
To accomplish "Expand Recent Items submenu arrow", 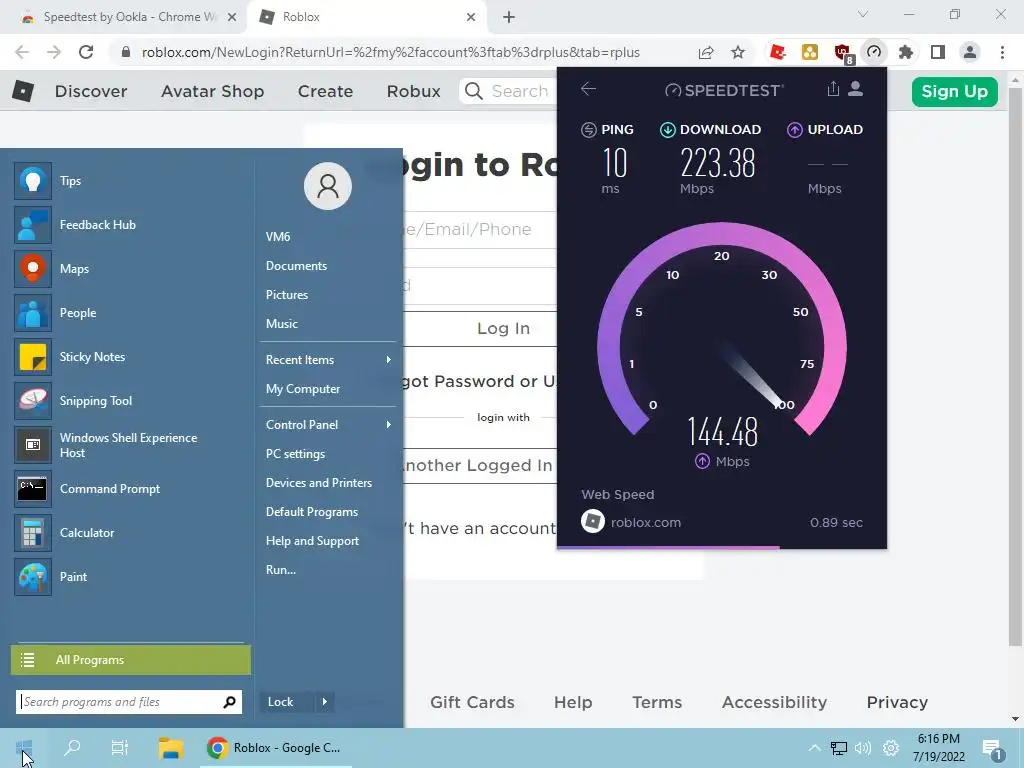I will point(389,360).
